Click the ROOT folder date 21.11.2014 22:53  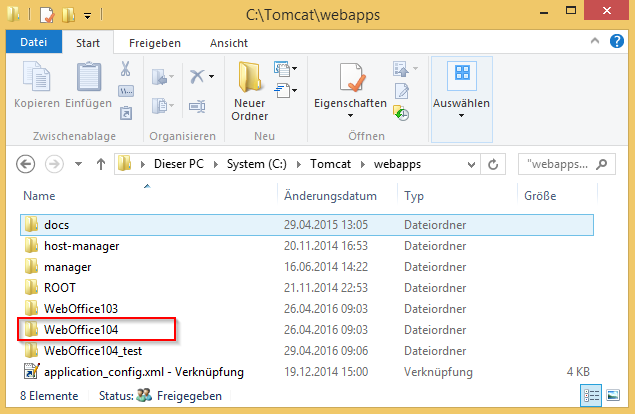tap(326, 288)
